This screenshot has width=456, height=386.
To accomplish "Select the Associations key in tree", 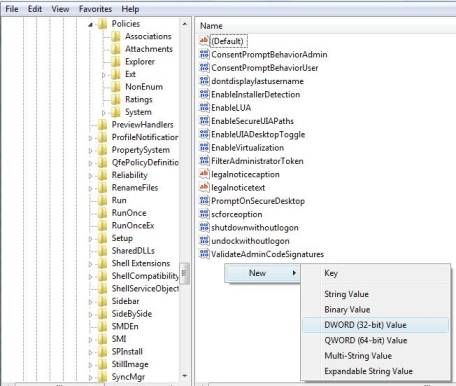I will point(148,36).
